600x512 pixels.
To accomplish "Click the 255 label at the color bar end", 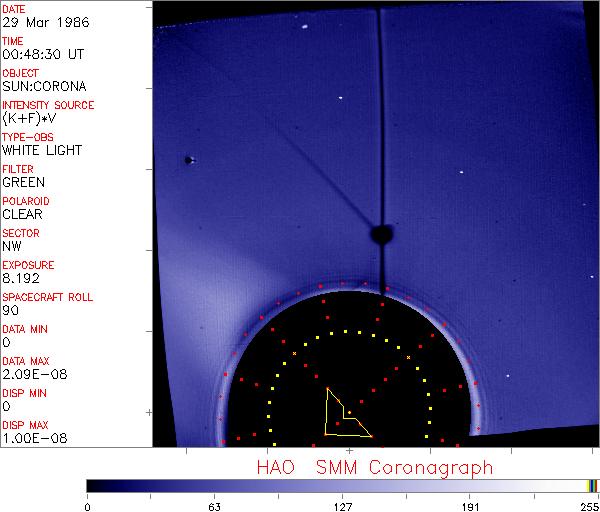I will tap(588, 505).
